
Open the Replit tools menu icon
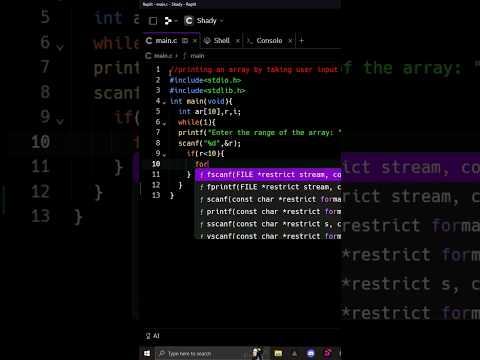tap(170, 21)
